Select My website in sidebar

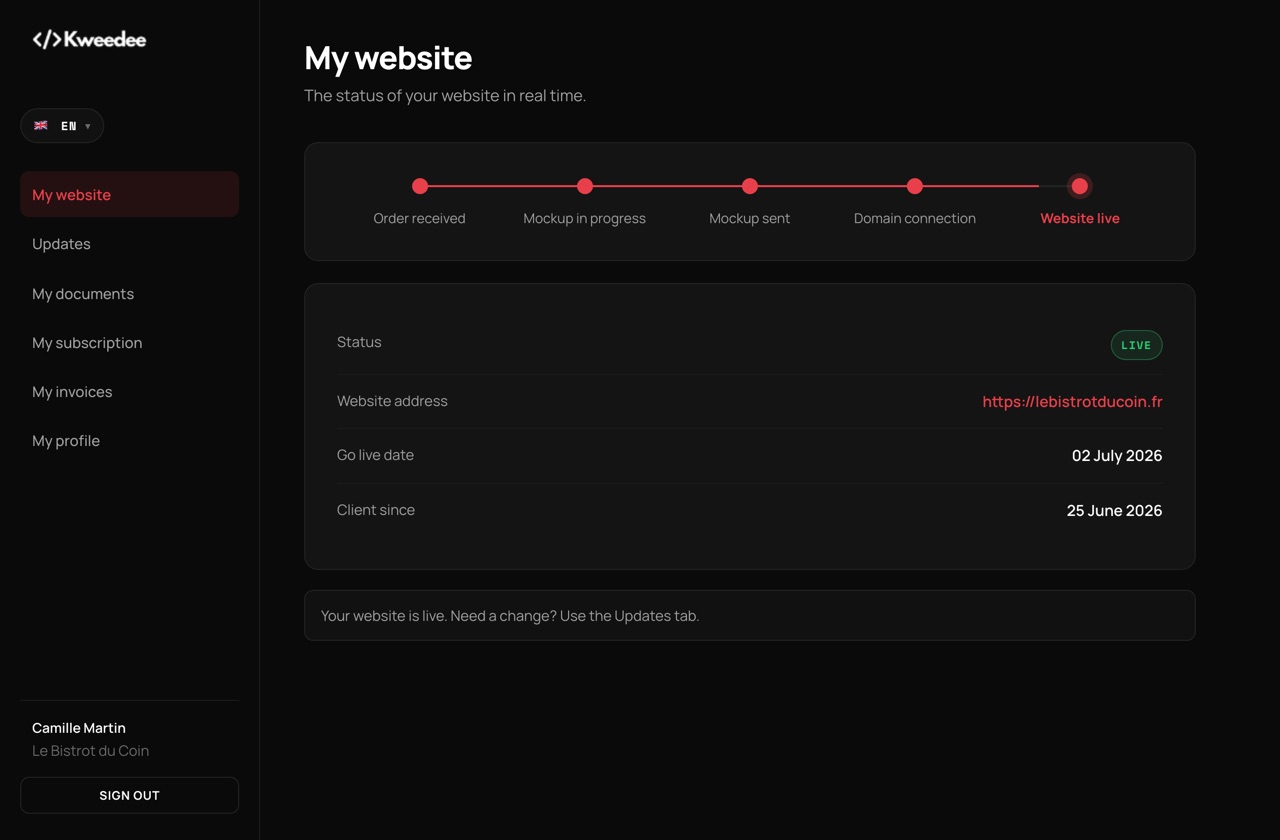click(x=129, y=194)
